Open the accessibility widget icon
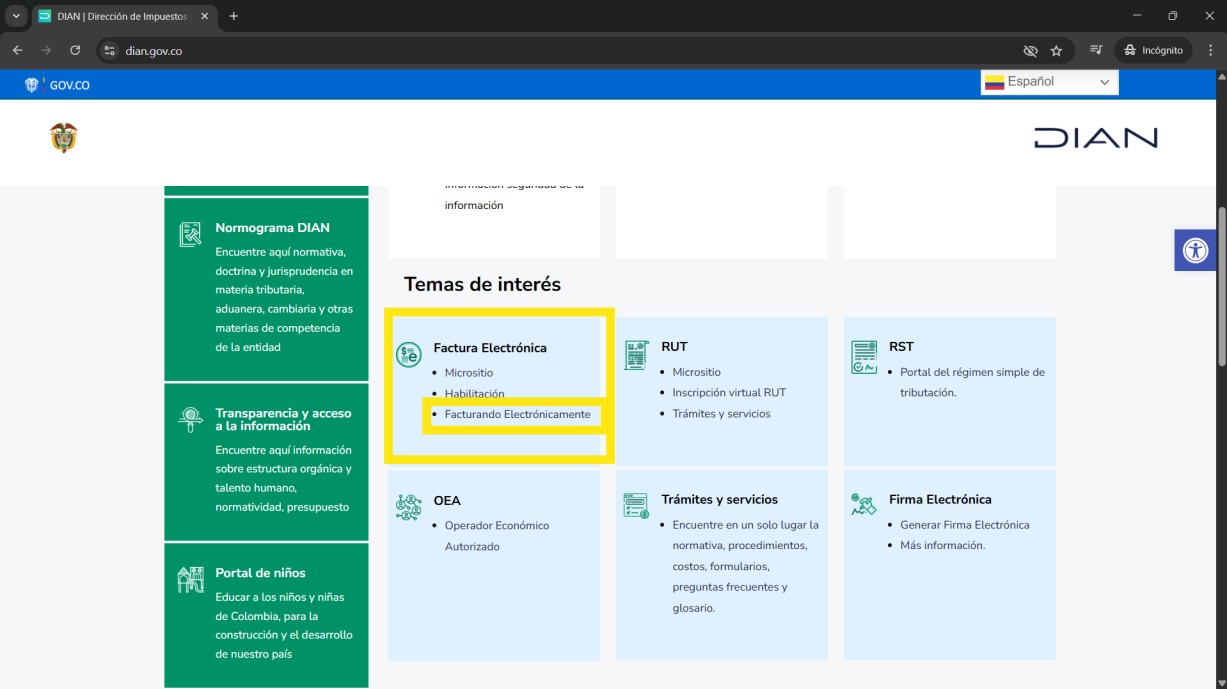Viewport: 1227px width, 689px height. coord(1195,250)
